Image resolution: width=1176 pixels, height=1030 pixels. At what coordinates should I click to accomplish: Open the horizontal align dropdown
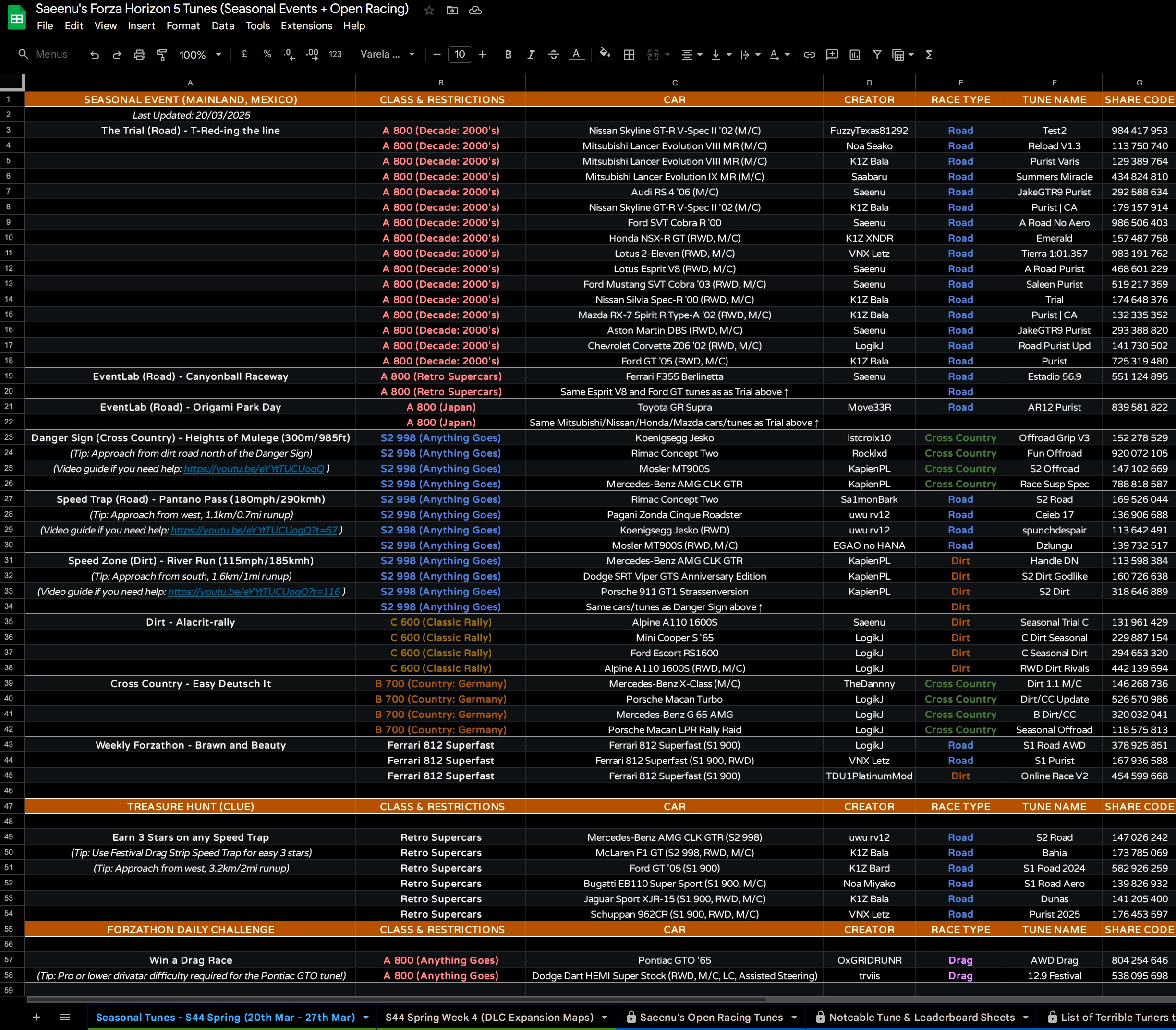tap(691, 55)
